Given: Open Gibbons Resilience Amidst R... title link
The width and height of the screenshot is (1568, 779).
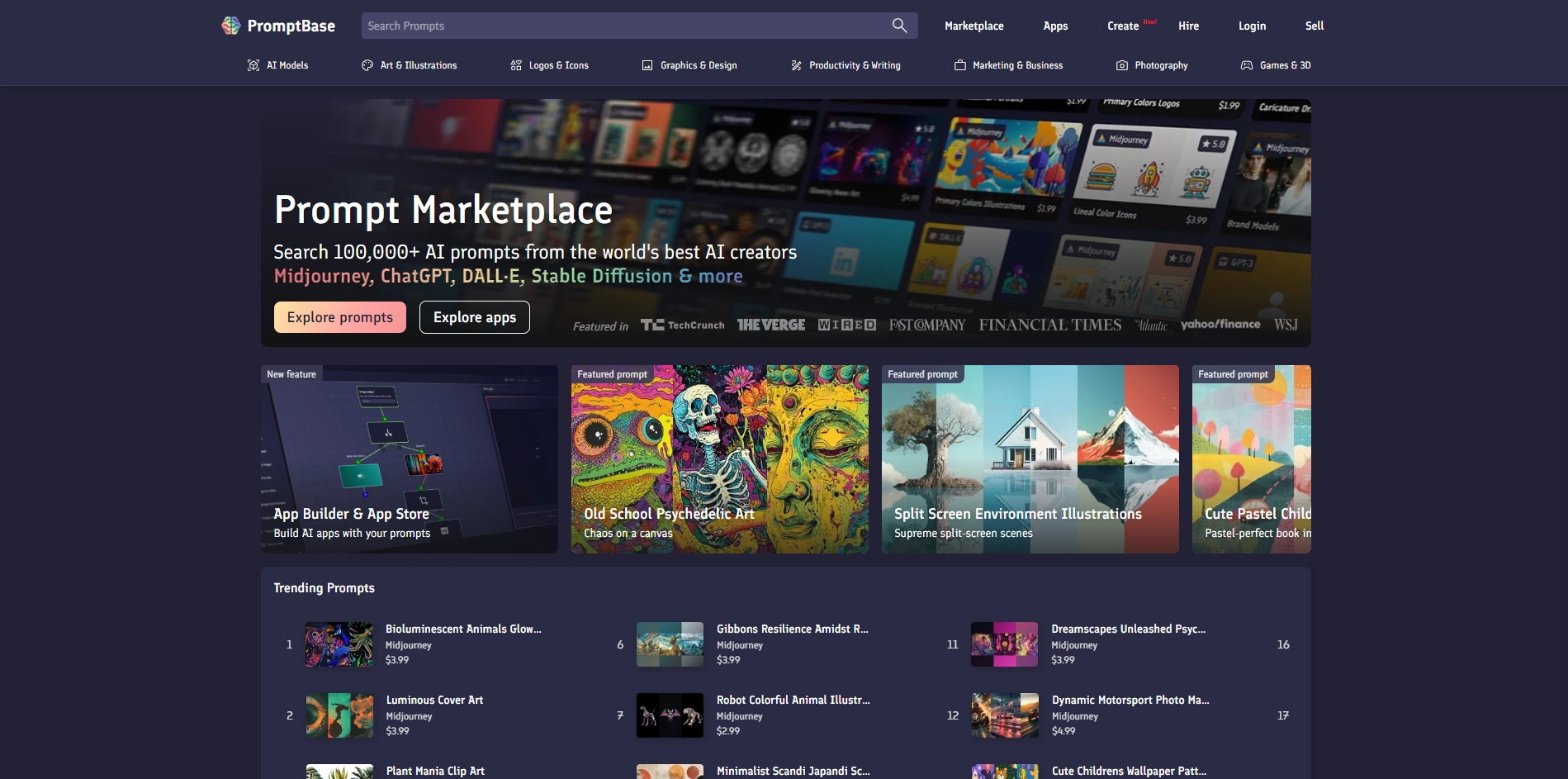Looking at the screenshot, I should coord(793,629).
